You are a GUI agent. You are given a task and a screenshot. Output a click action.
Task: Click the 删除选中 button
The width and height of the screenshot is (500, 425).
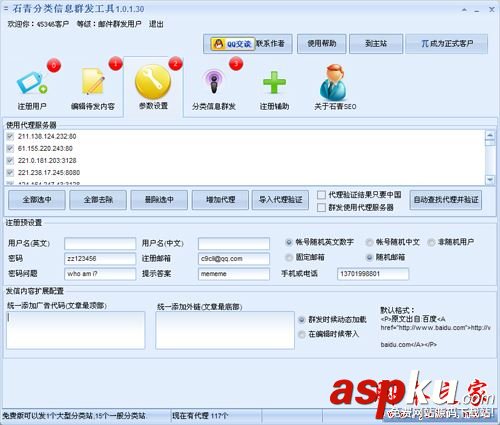(x=159, y=200)
